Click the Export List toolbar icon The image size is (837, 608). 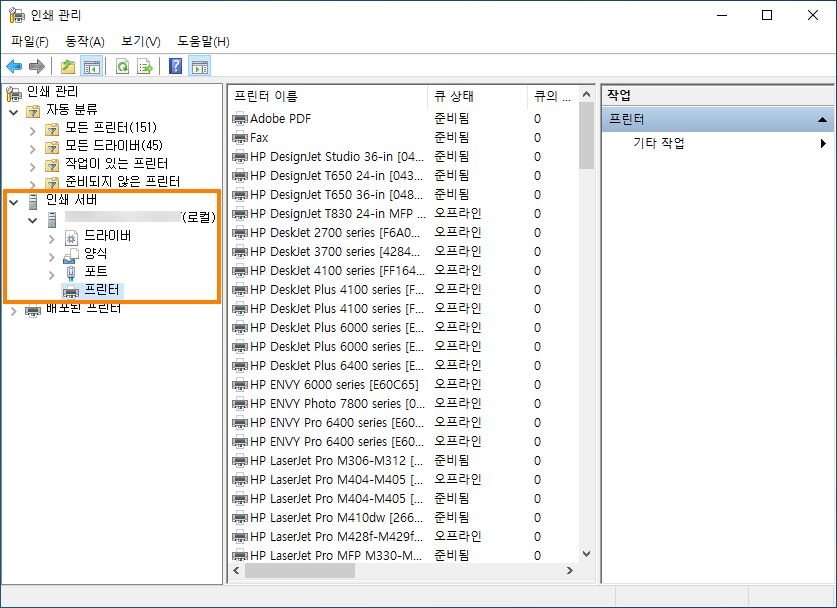click(x=146, y=65)
